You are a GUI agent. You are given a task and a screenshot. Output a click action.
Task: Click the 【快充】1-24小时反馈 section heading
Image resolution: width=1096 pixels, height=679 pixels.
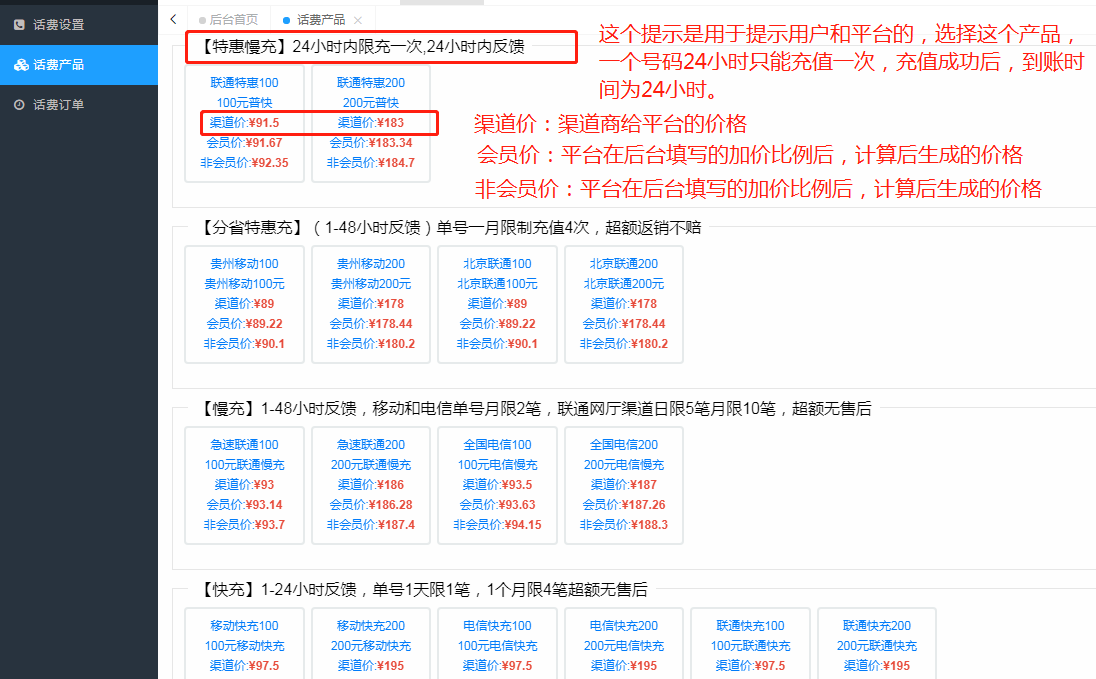click(423, 589)
